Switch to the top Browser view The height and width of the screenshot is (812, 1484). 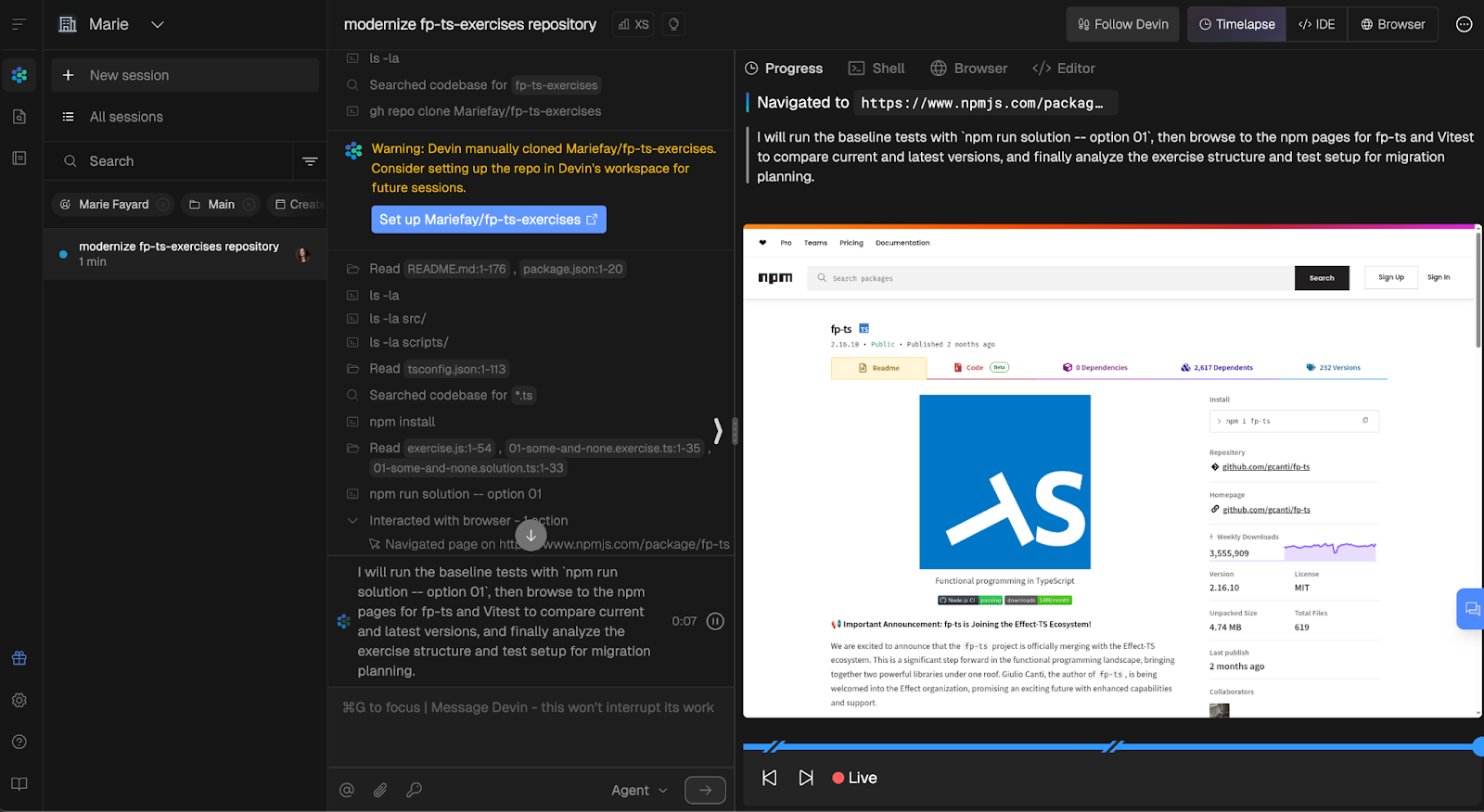(x=1393, y=24)
